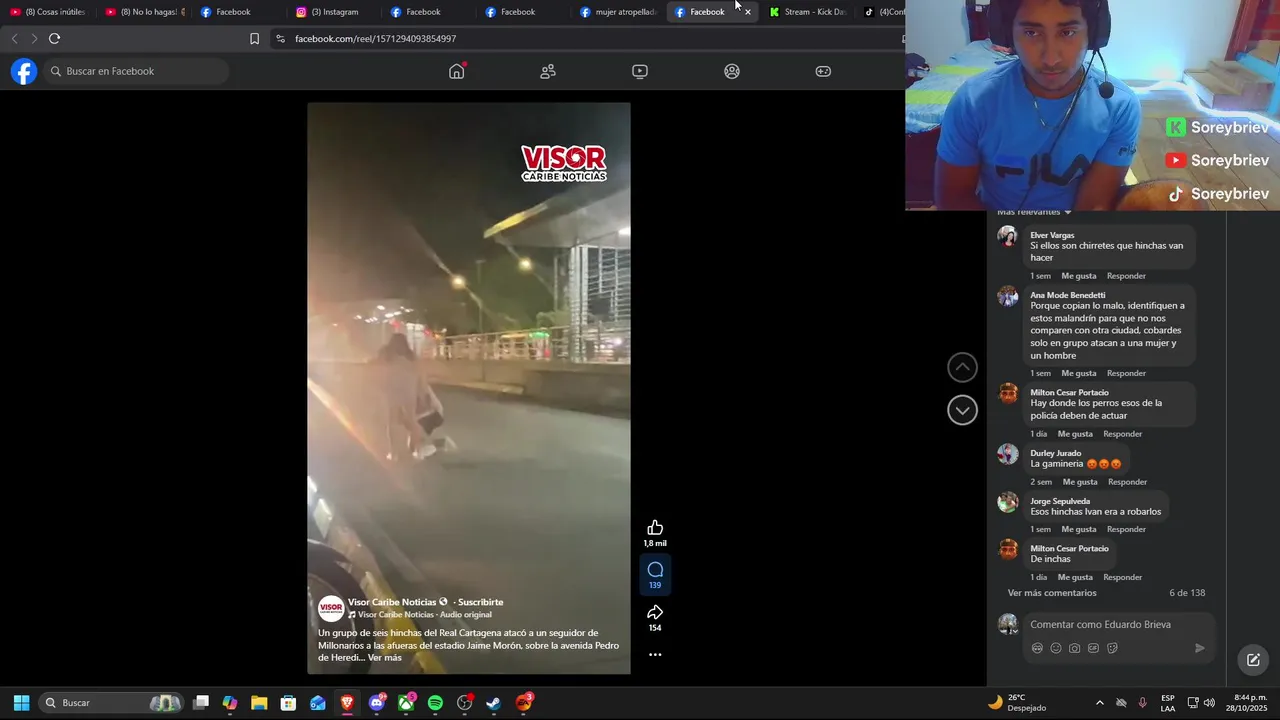Click the browser address bar URL
This screenshot has height=720, width=1280.
coord(375,38)
